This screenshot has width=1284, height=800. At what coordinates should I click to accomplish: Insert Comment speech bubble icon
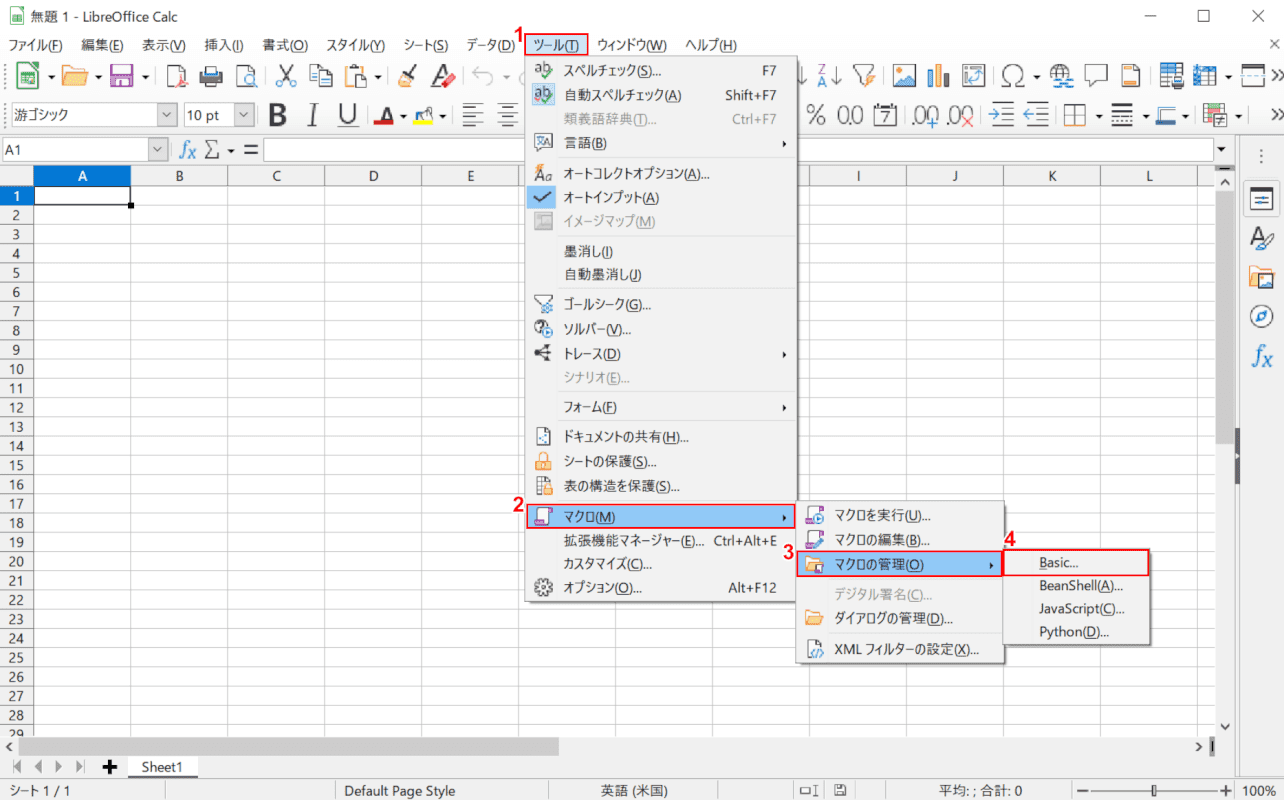(1096, 76)
